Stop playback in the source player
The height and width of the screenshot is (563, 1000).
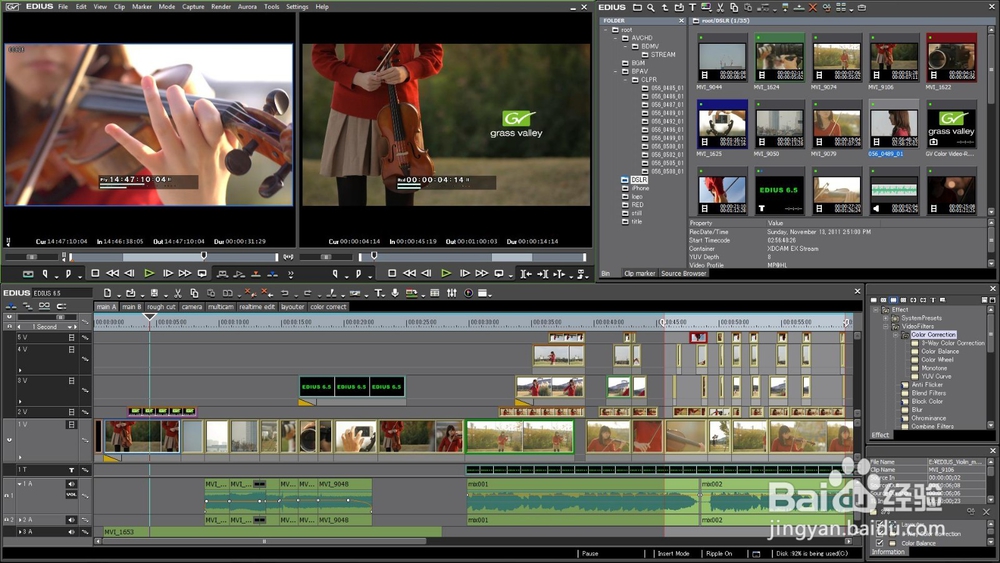(95, 274)
